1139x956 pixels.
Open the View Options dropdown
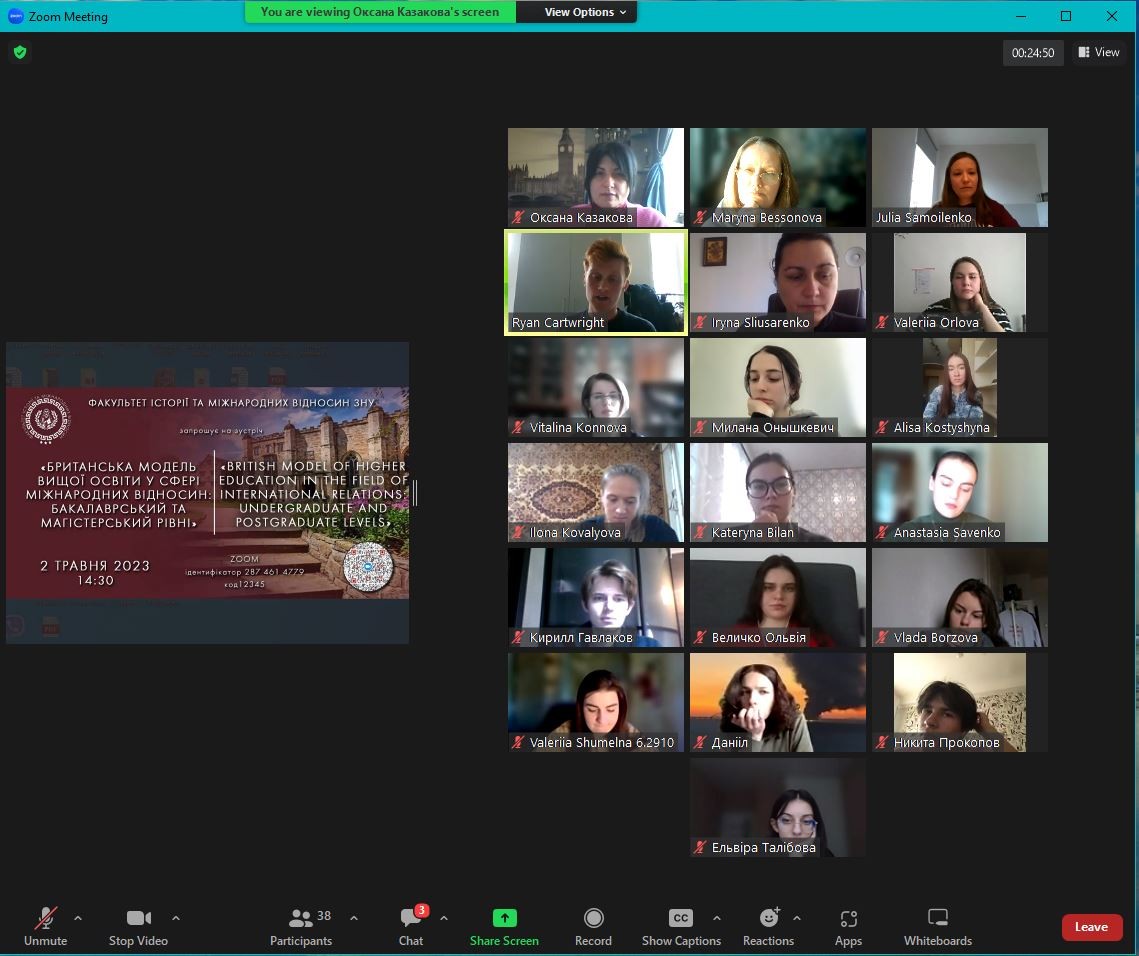point(585,12)
